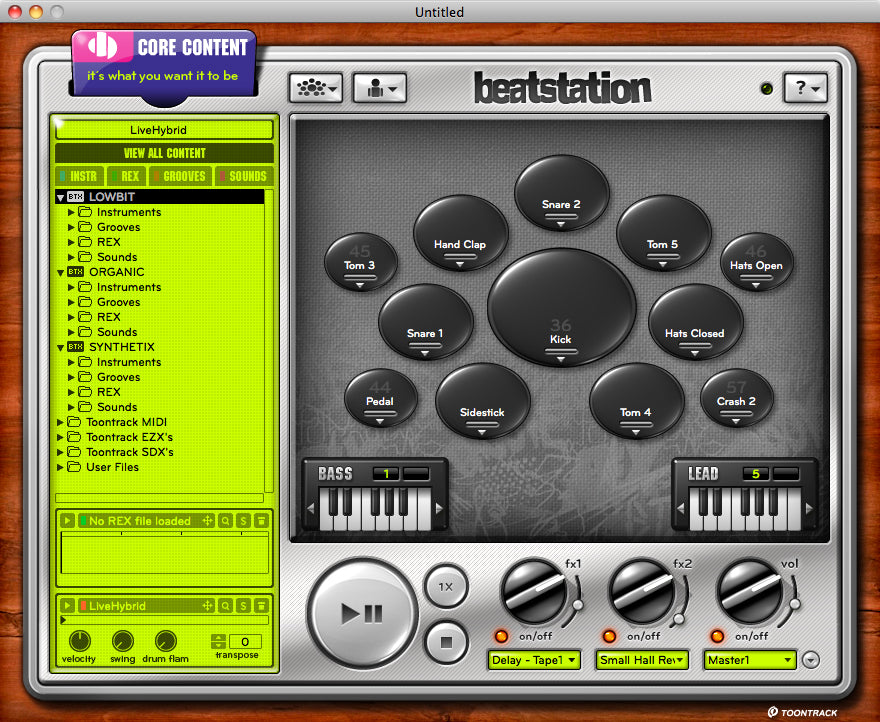880x722 pixels.
Task: Click the trash icon next to LiveHybrid
Action: tap(261, 605)
